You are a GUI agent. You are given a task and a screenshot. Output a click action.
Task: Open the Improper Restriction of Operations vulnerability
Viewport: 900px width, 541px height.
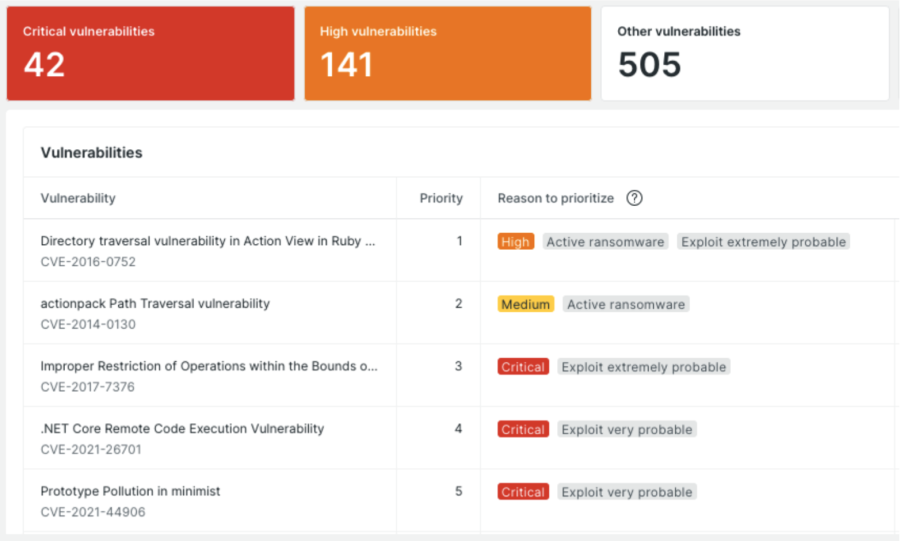tap(209, 366)
